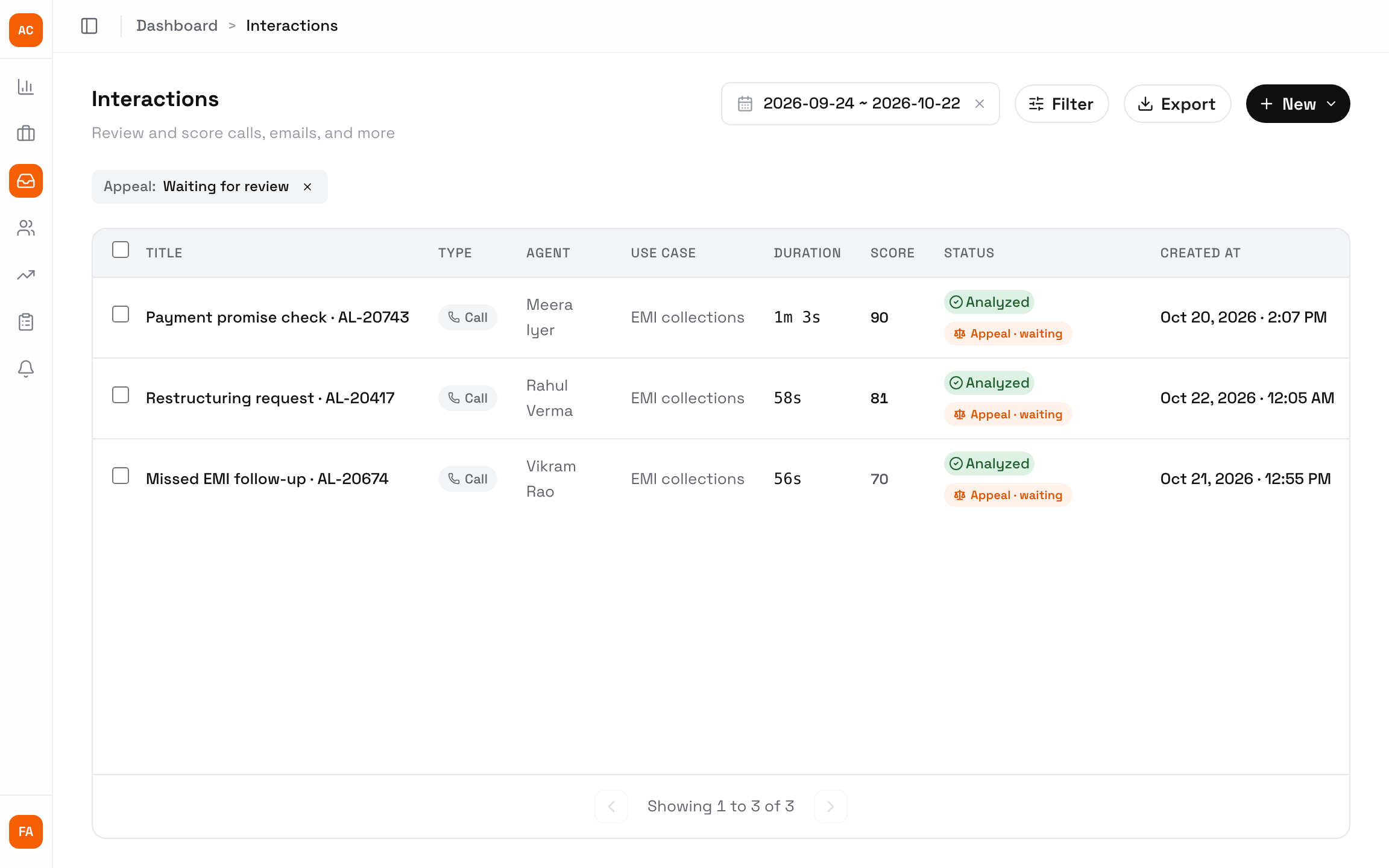Click the Call badge for Rahul Verma
The width and height of the screenshot is (1389, 868).
click(x=468, y=398)
